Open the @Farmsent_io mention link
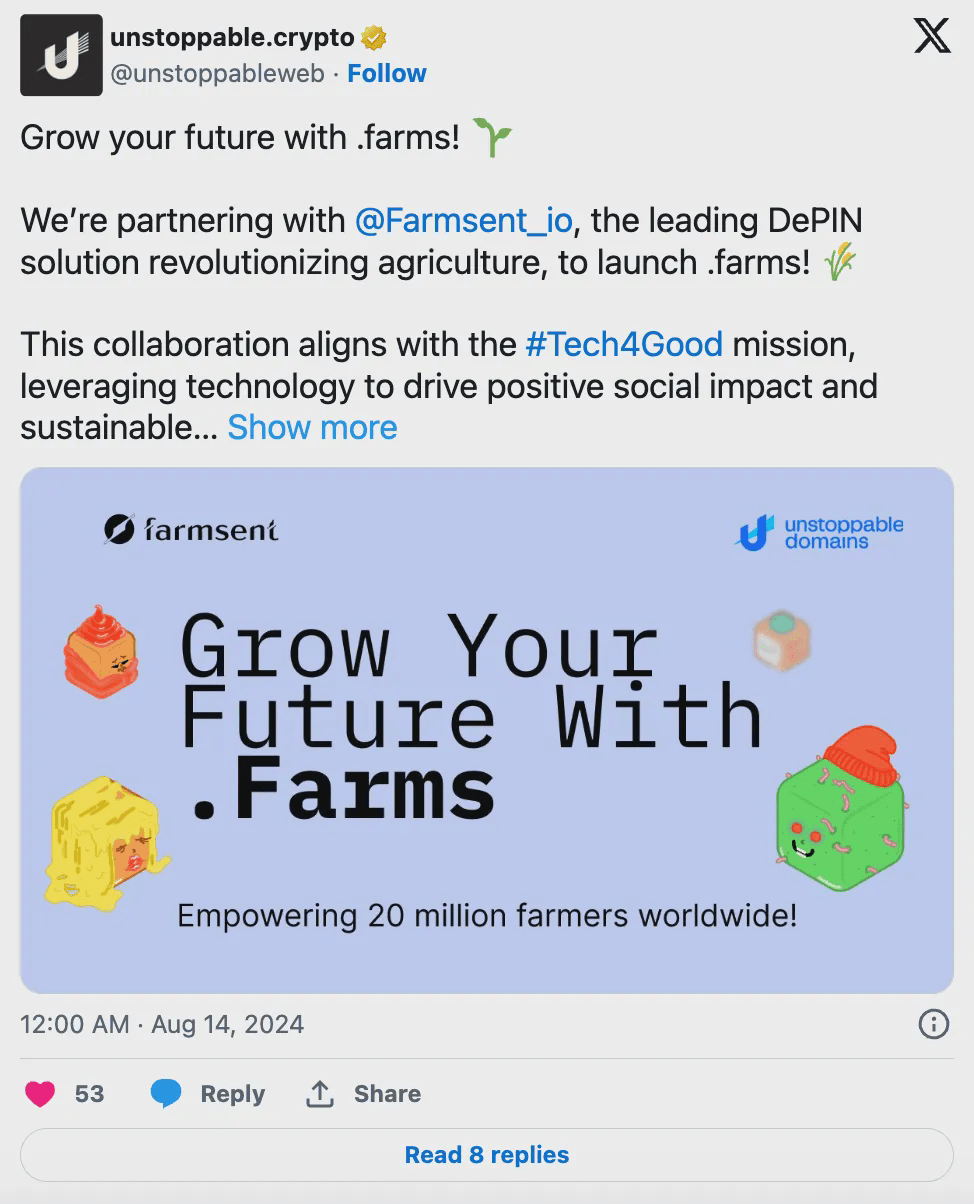The image size is (974, 1204). [x=463, y=220]
